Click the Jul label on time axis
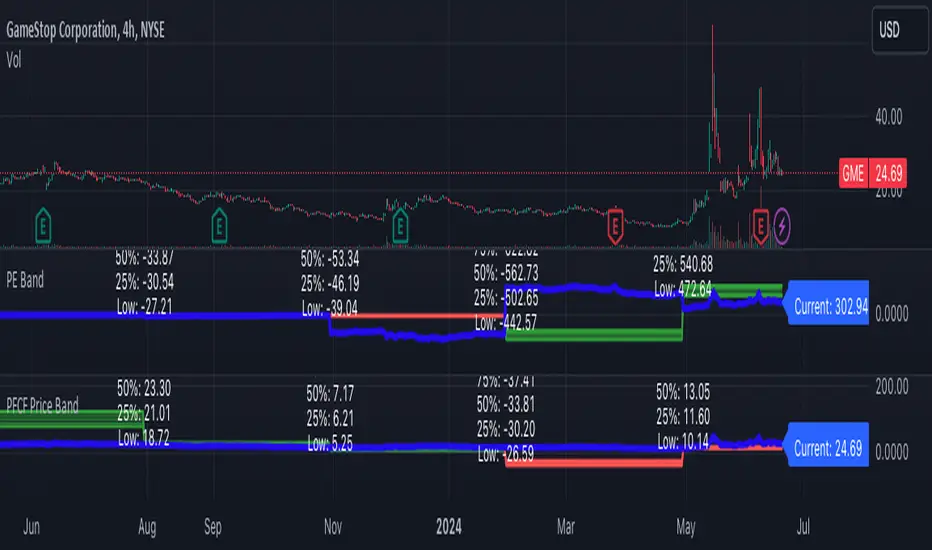The height and width of the screenshot is (550, 932). pyautogui.click(x=803, y=527)
